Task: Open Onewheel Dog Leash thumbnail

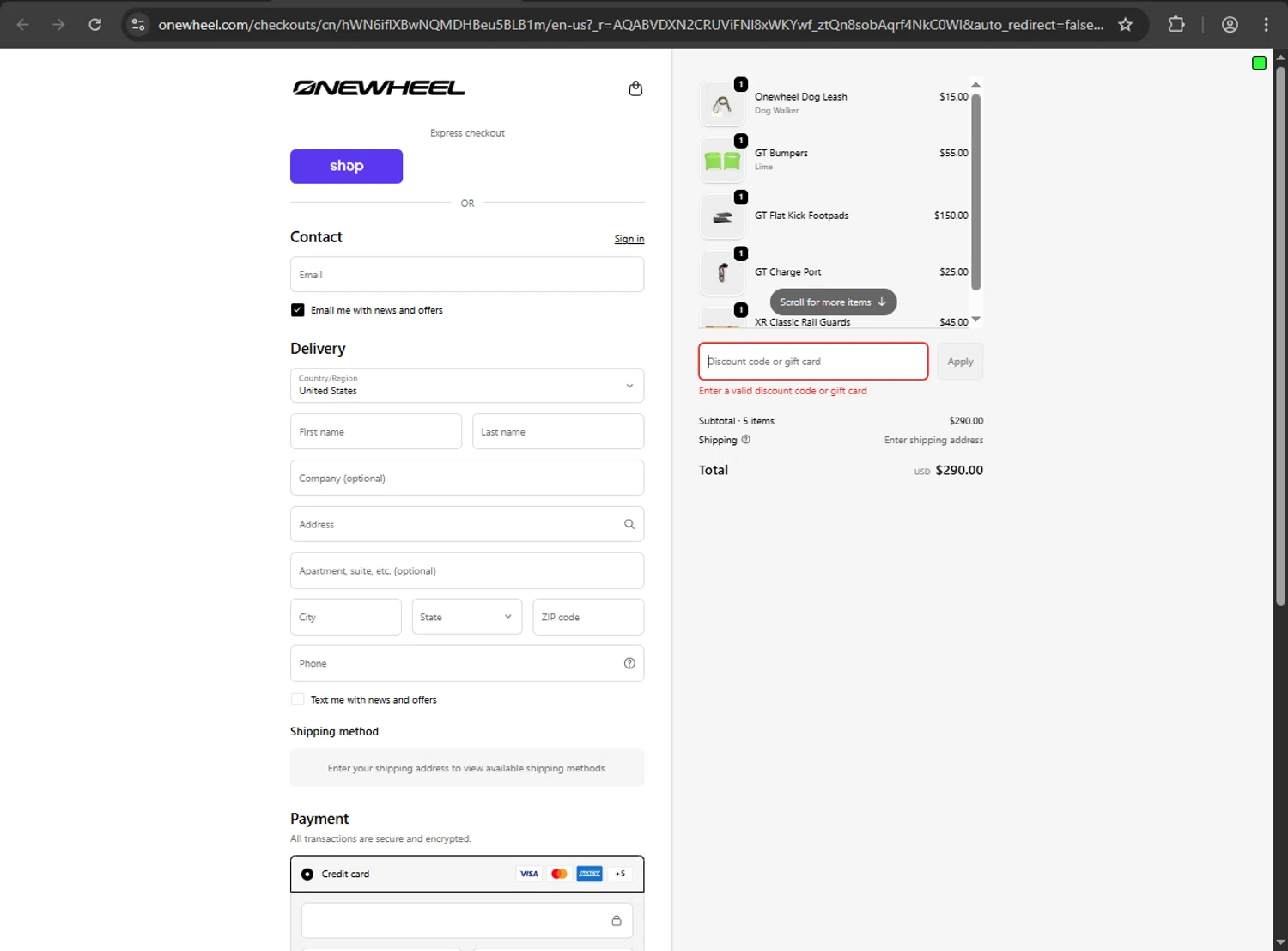Action: tap(722, 104)
